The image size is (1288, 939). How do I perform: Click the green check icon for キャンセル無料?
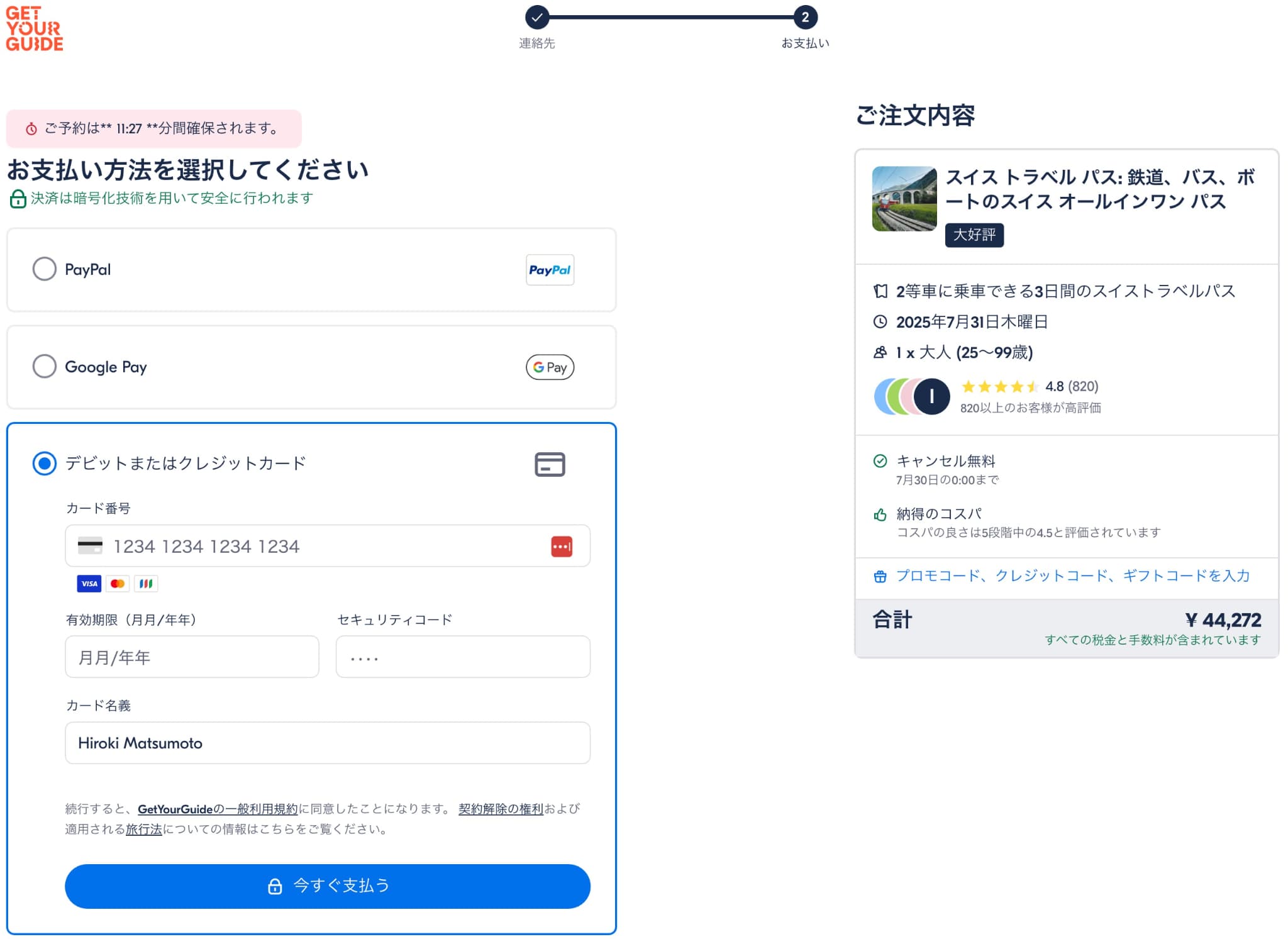point(880,461)
